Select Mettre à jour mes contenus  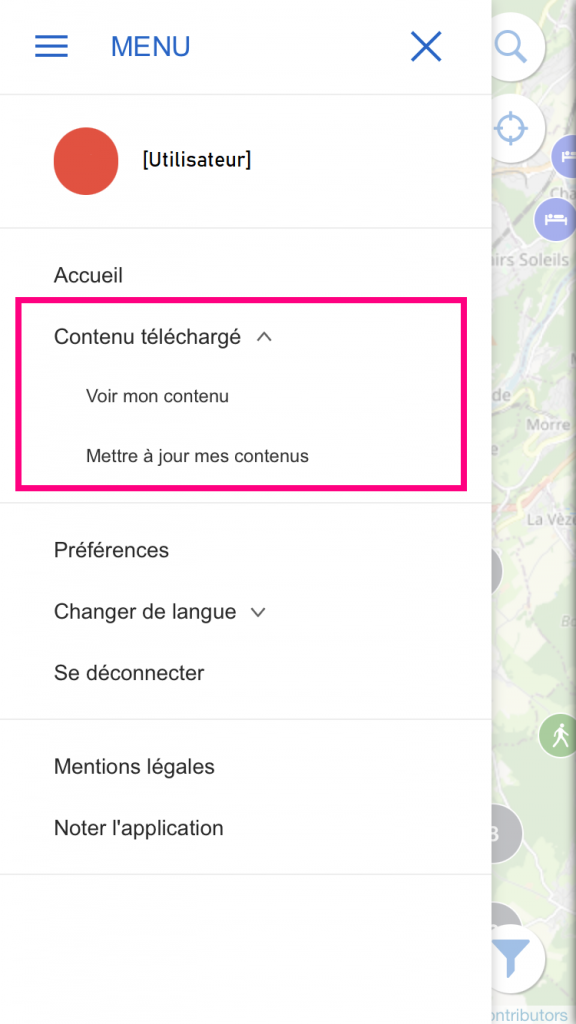(x=197, y=456)
